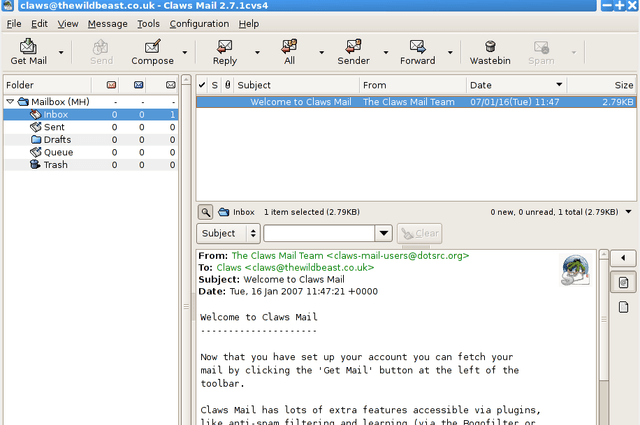
Task: Click the new messages column icon
Action: pos(111,85)
